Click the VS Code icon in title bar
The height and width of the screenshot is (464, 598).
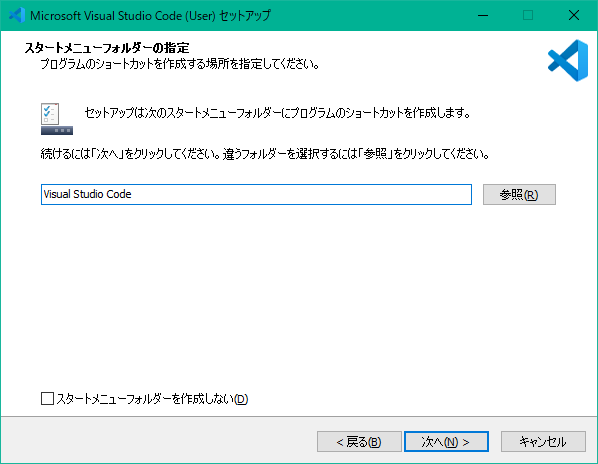17,15
